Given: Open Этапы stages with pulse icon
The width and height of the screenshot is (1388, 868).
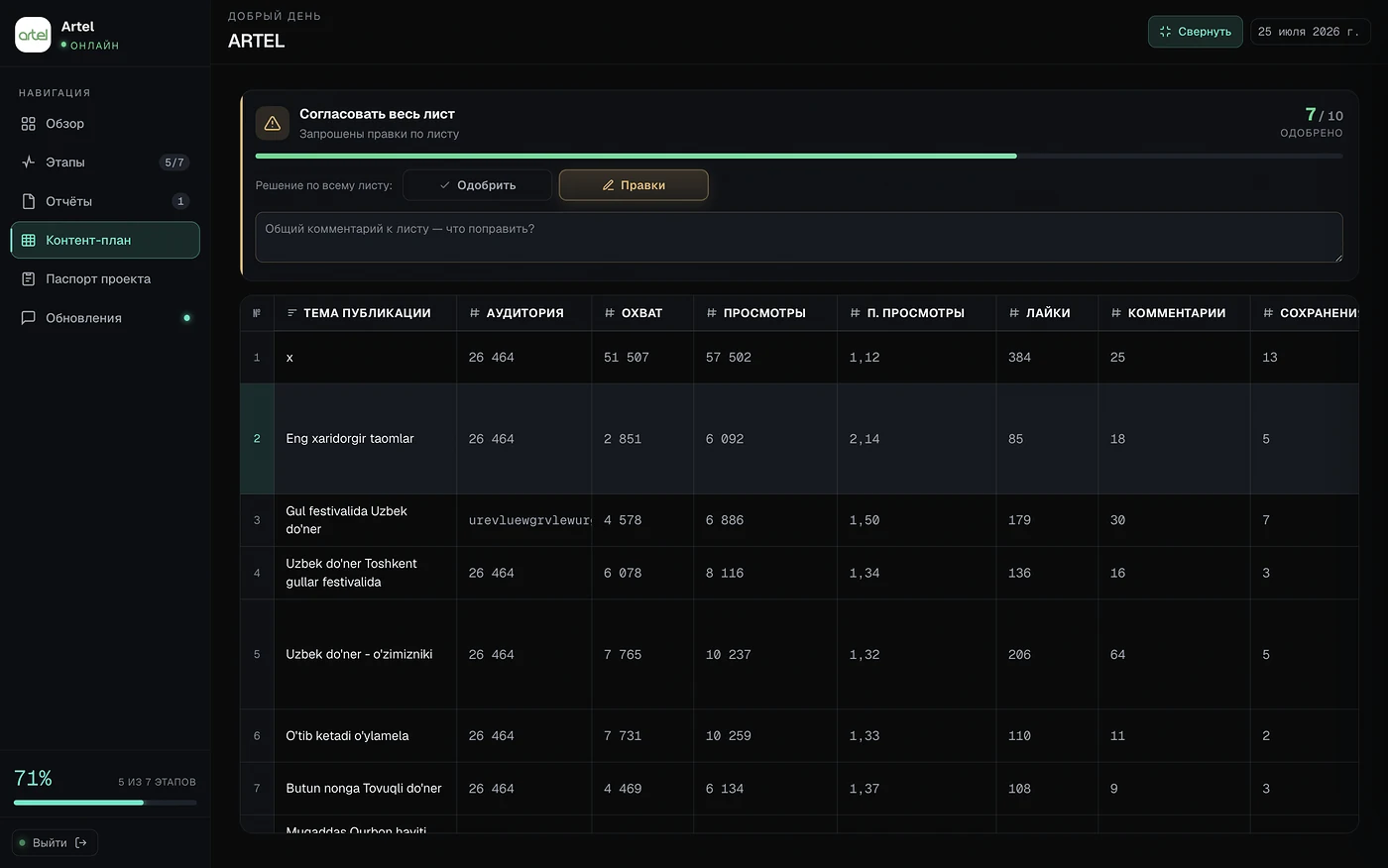Looking at the screenshot, I should click(29, 163).
